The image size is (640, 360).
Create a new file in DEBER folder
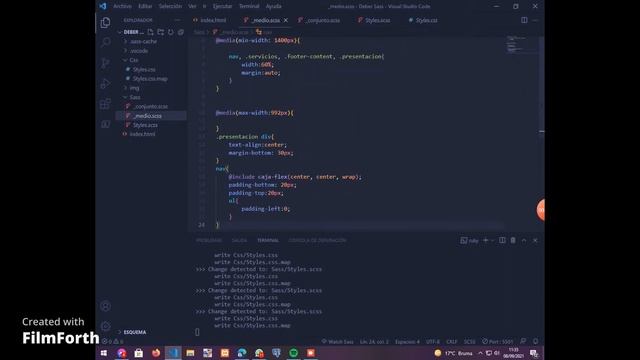[151, 32]
